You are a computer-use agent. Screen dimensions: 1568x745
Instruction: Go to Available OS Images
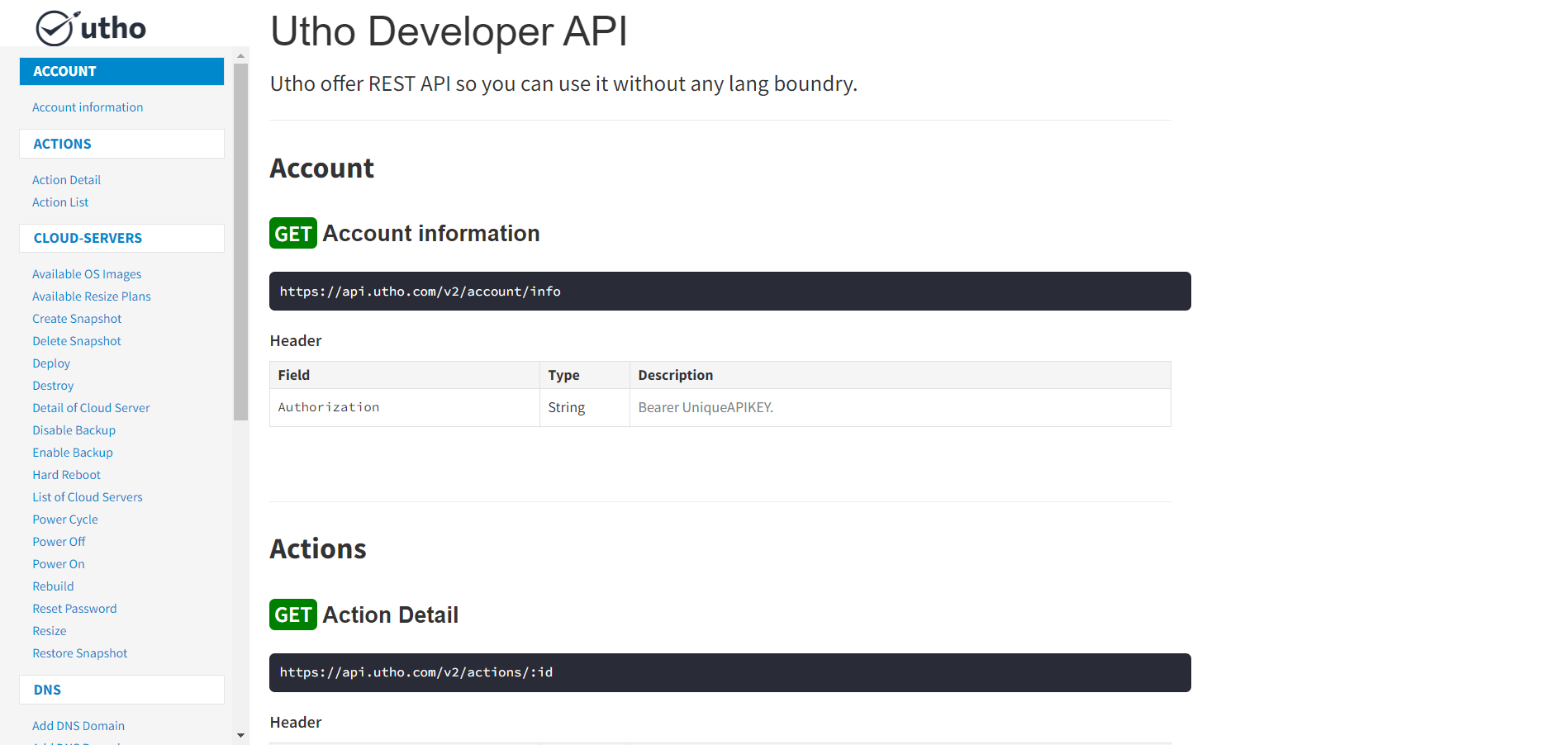coord(87,274)
